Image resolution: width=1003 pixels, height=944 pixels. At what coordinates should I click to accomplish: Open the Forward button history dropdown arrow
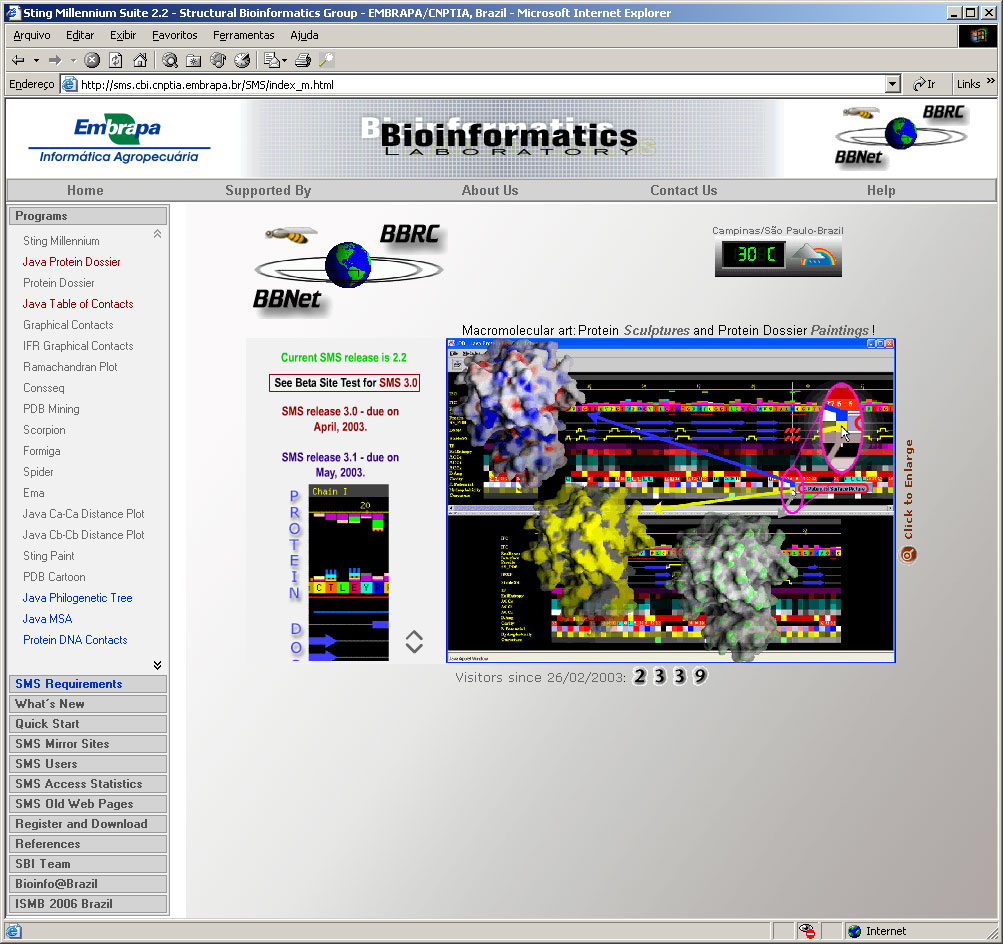73,60
